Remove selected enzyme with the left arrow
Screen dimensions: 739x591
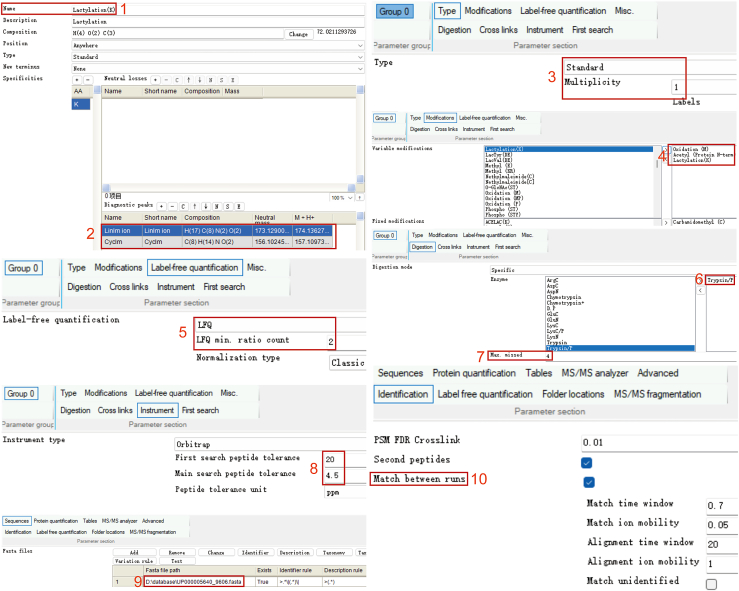point(700,291)
